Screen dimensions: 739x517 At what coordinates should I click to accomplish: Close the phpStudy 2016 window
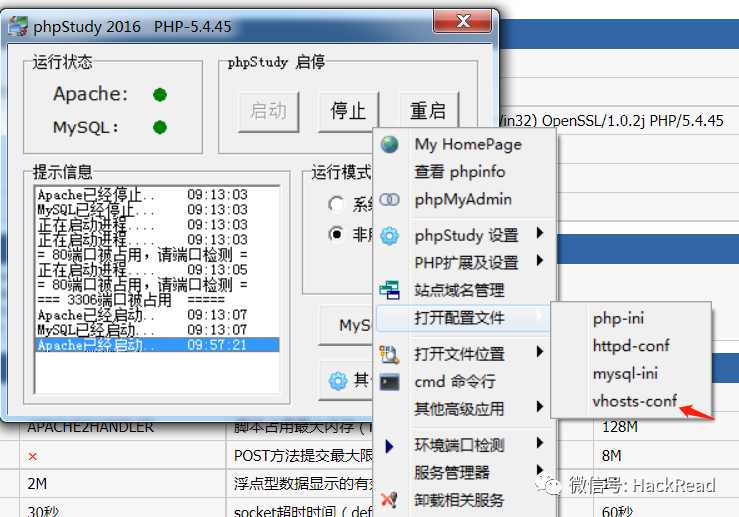463,21
